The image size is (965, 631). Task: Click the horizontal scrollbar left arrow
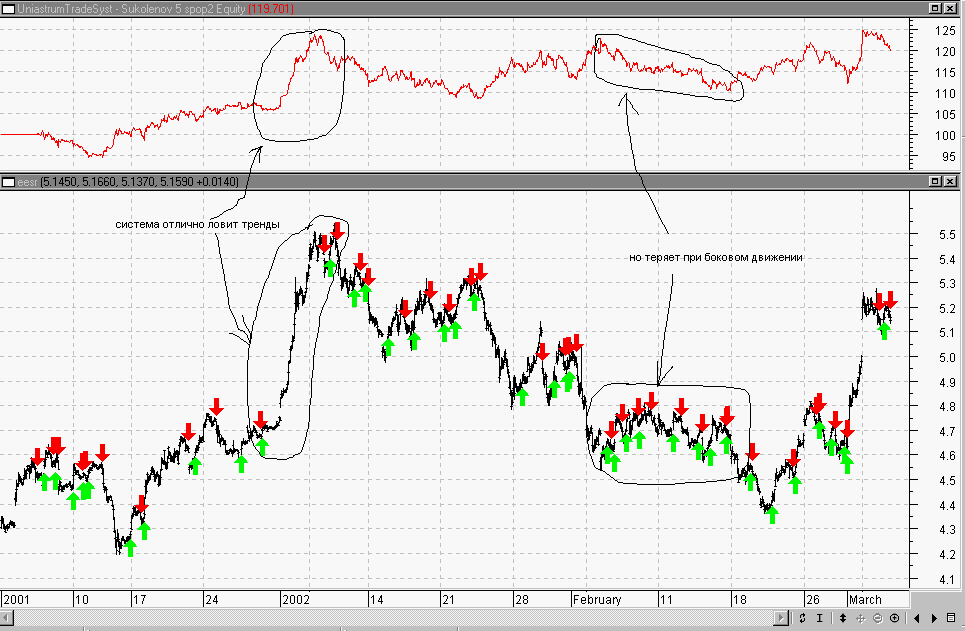6,617
